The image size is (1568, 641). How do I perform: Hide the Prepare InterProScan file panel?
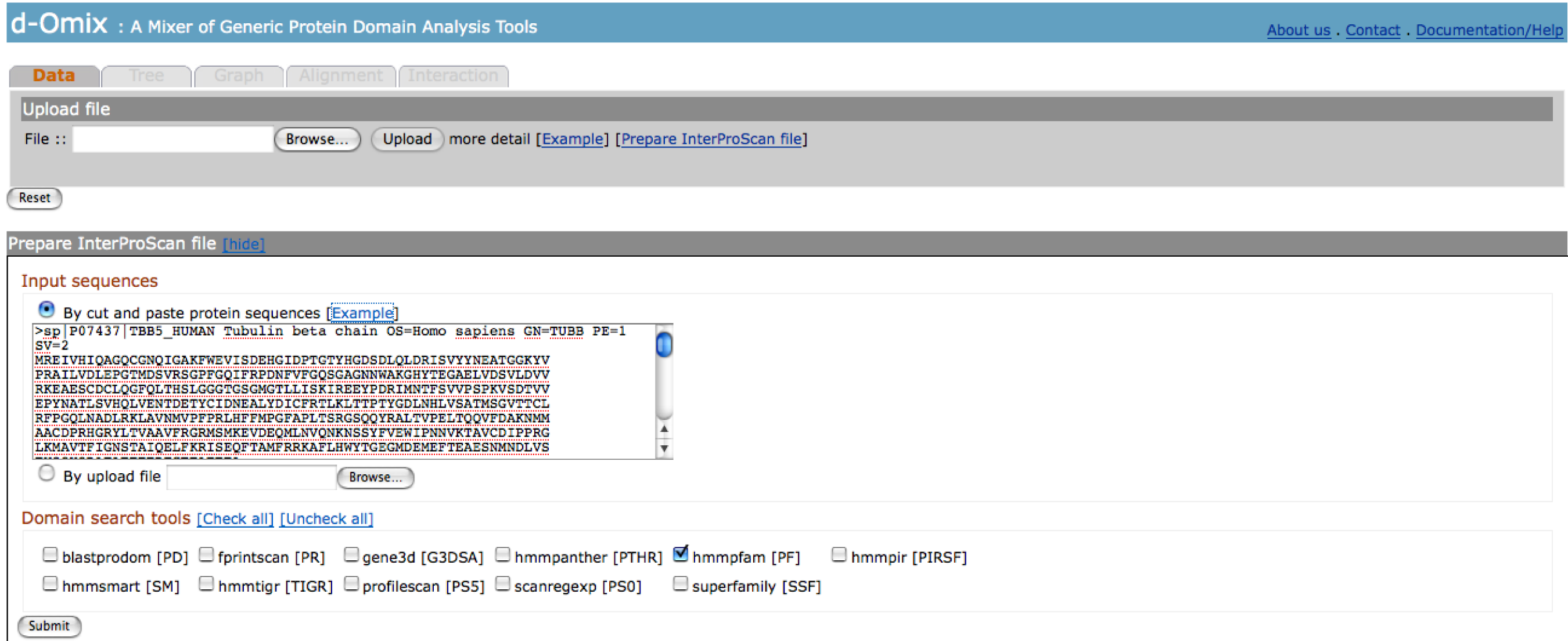point(243,244)
